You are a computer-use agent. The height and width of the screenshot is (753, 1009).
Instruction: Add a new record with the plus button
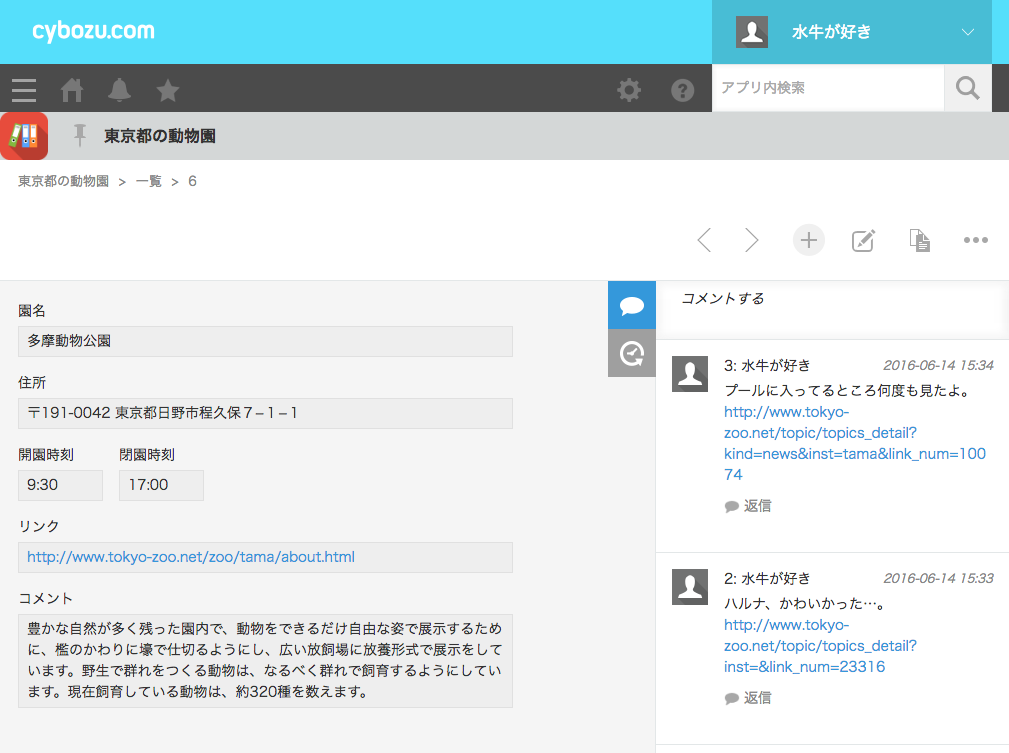[809, 240]
